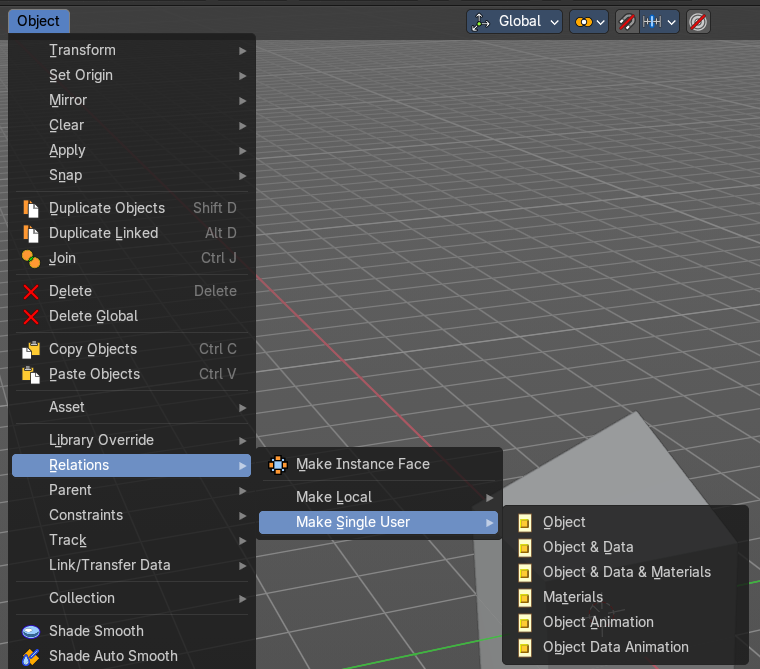The width and height of the screenshot is (760, 669).
Task: Open the Collection submenu
Action: coord(131,598)
